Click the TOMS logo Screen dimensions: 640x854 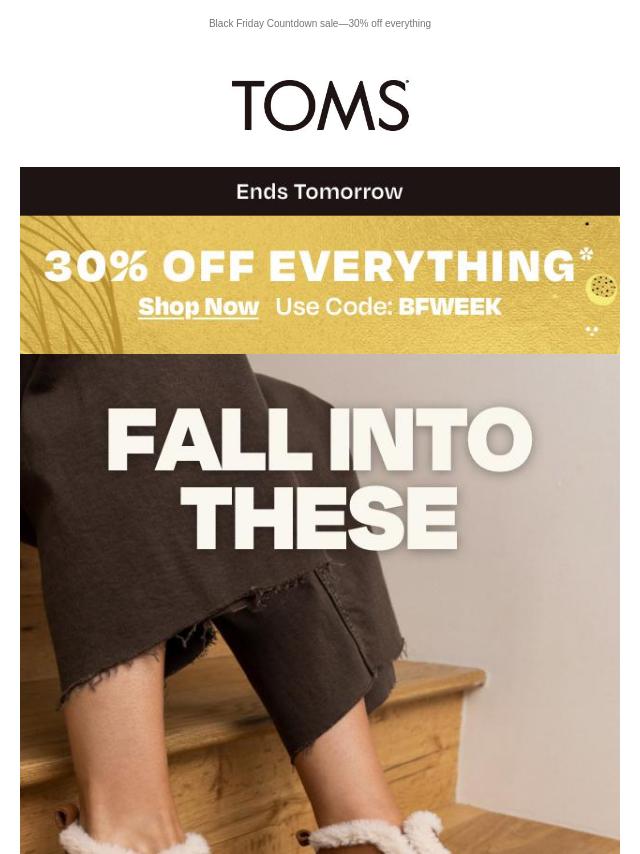tap(320, 106)
